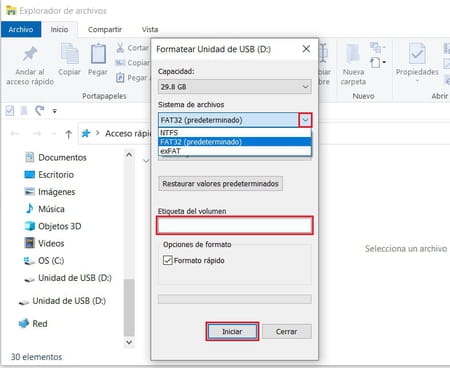Open Escritorio in the navigation pane
This screenshot has height=368, width=450.
point(56,175)
